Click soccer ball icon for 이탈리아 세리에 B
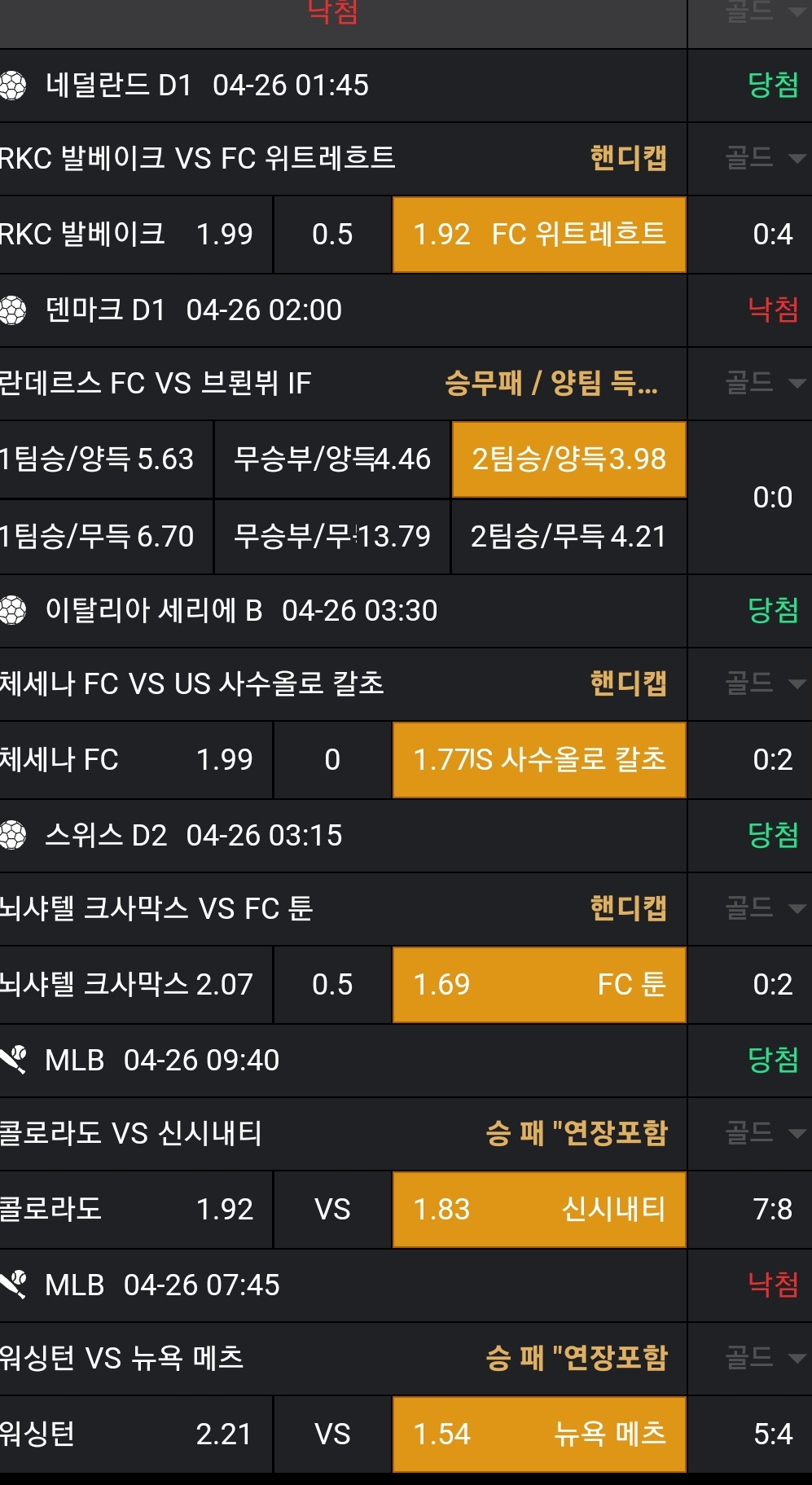Image resolution: width=812 pixels, height=1485 pixels. 13,610
